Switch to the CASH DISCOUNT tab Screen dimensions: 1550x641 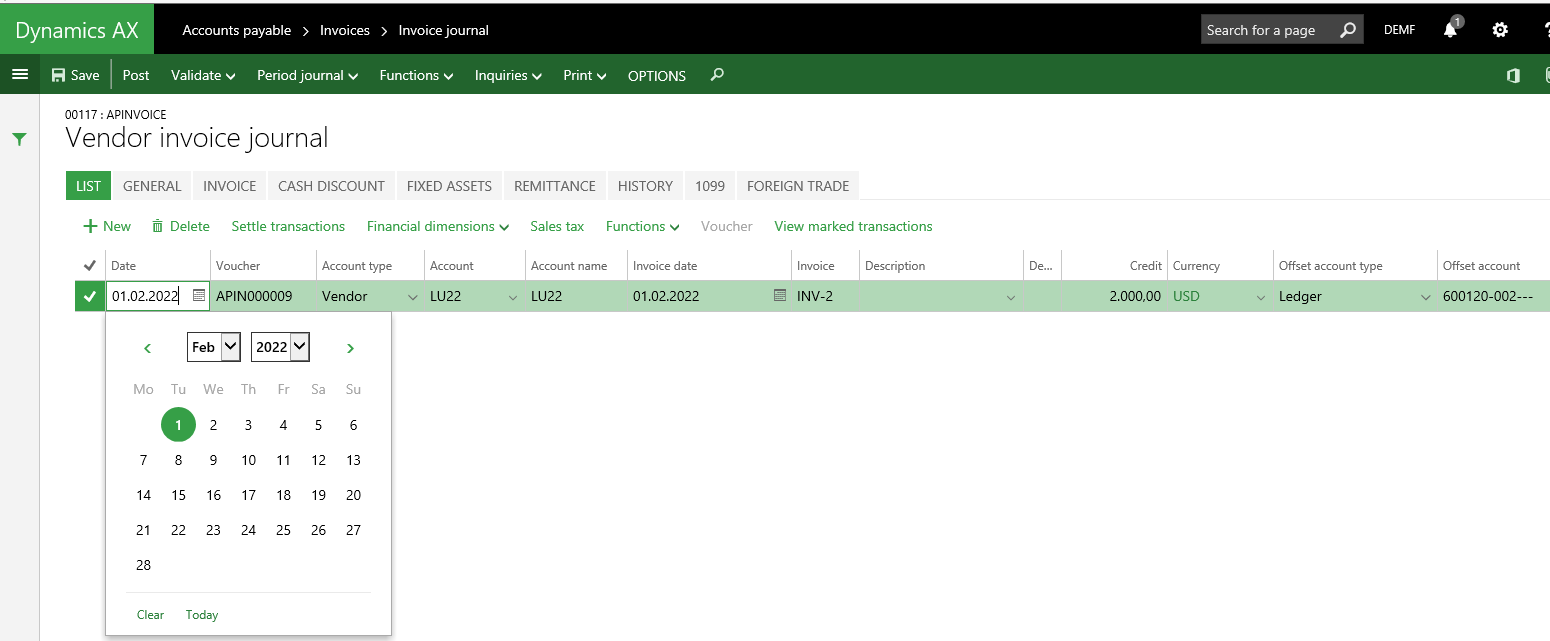tap(331, 186)
